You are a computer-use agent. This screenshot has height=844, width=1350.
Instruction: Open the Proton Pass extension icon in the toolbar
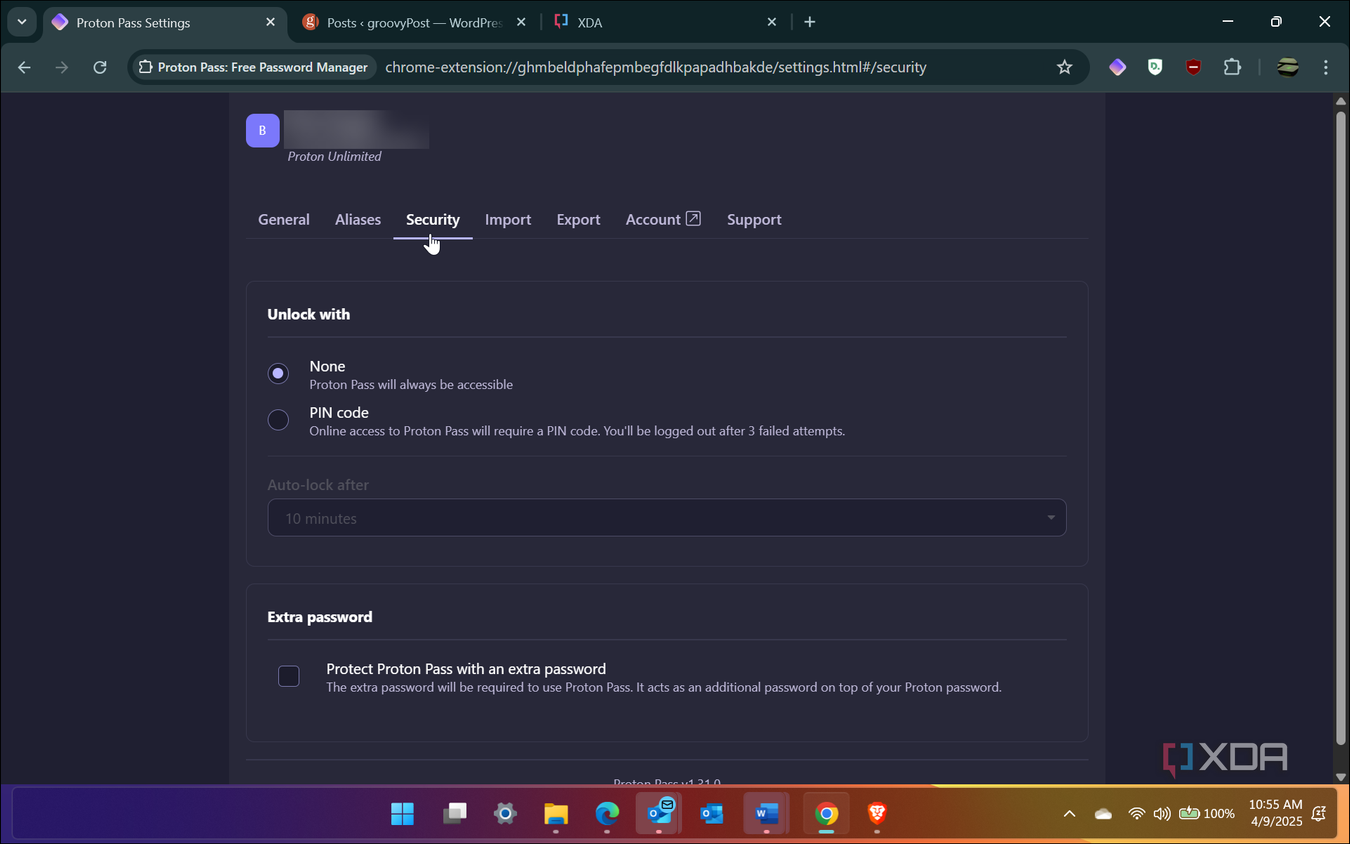click(1117, 67)
